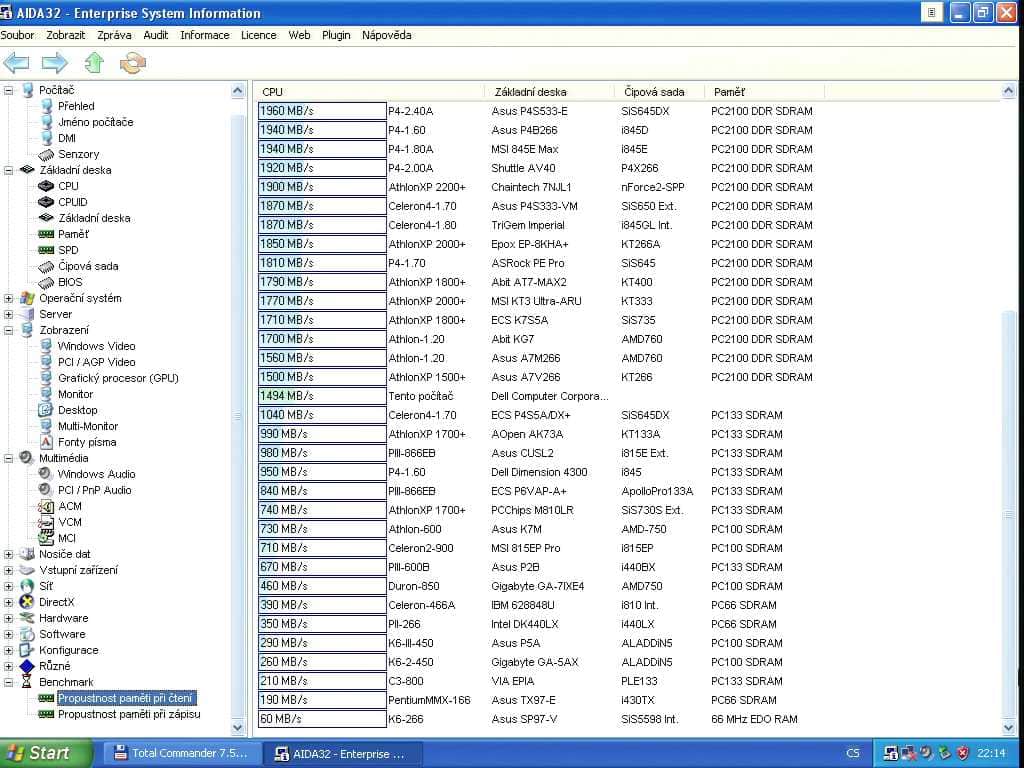
Task: Open the CPU tree icon
Action: (46, 186)
